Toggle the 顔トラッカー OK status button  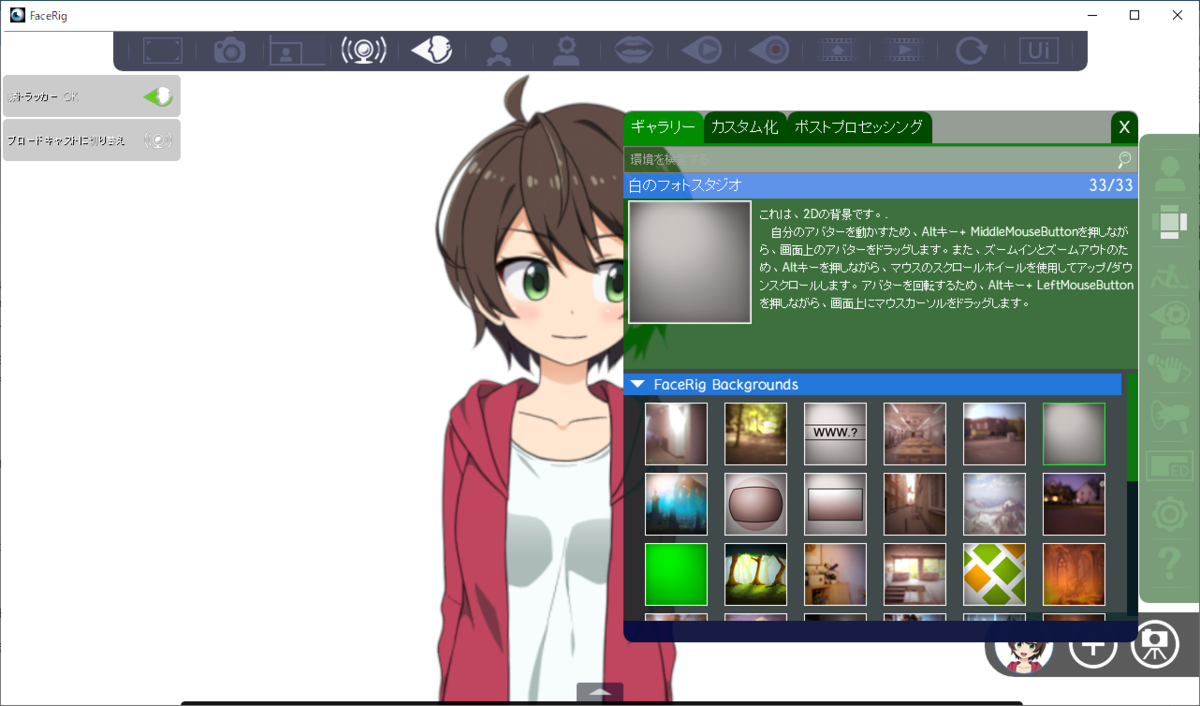91,96
